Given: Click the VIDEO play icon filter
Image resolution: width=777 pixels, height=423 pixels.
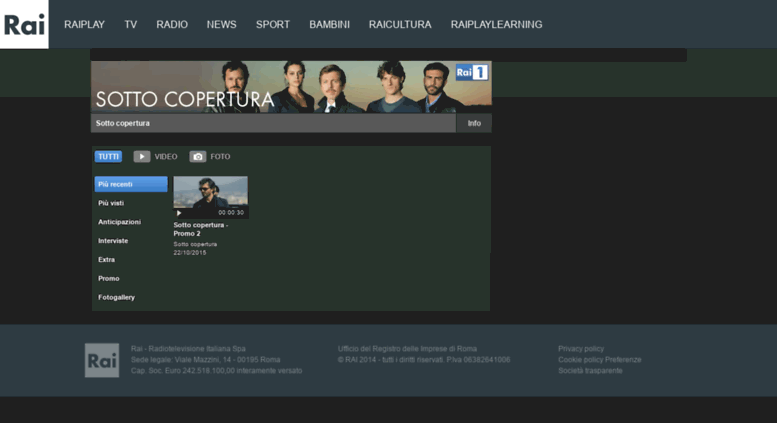Looking at the screenshot, I should click(142, 157).
